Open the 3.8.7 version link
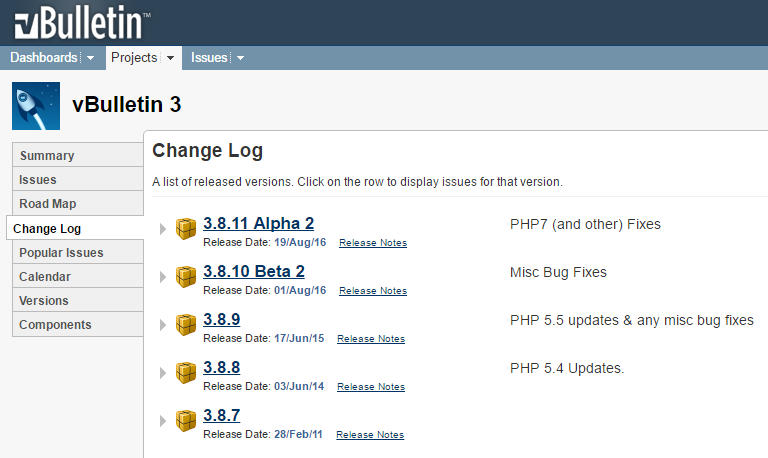Screen dimensions: 768x458 pyautogui.click(x=221, y=415)
